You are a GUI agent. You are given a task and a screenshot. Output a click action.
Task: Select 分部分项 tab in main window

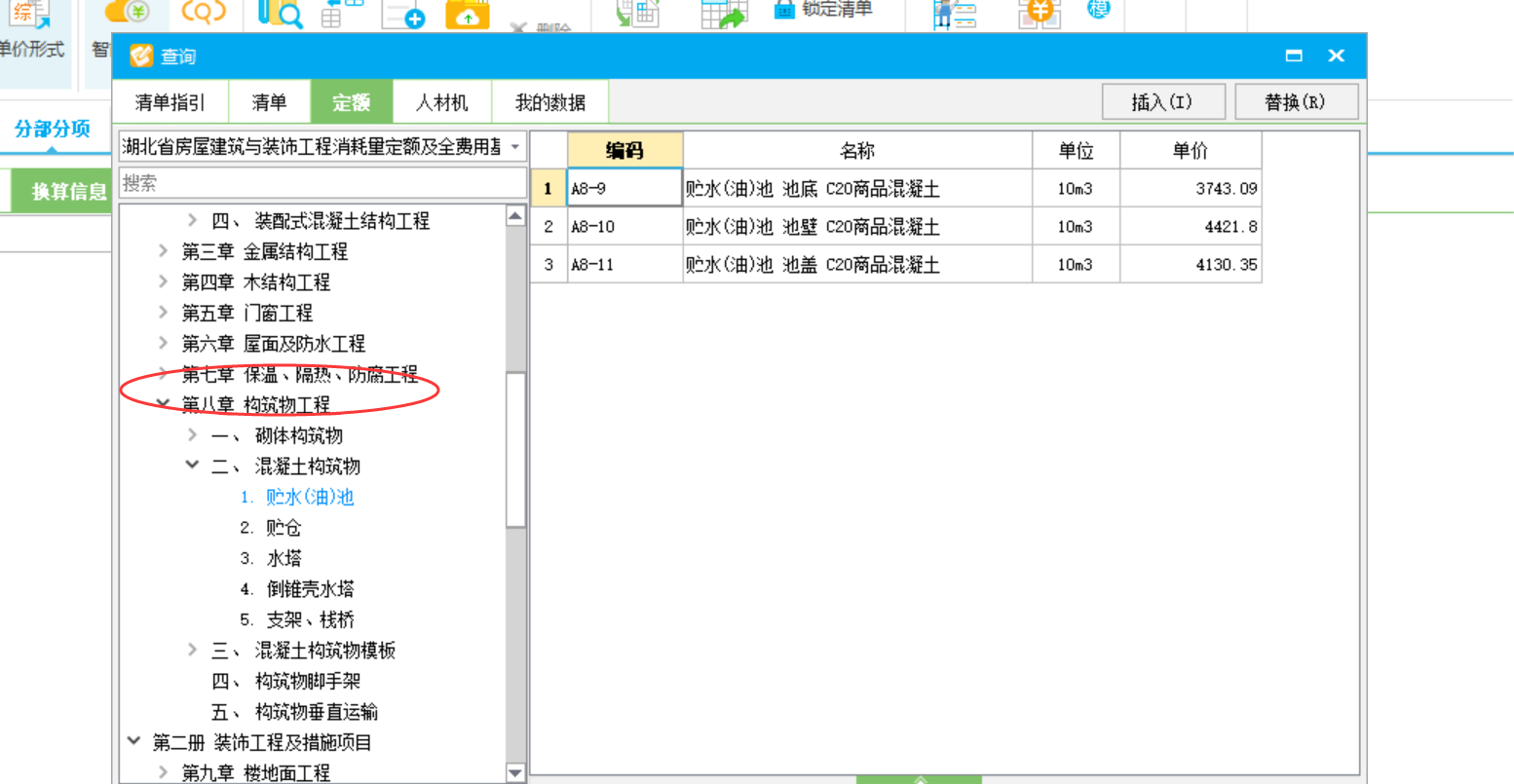click(53, 129)
